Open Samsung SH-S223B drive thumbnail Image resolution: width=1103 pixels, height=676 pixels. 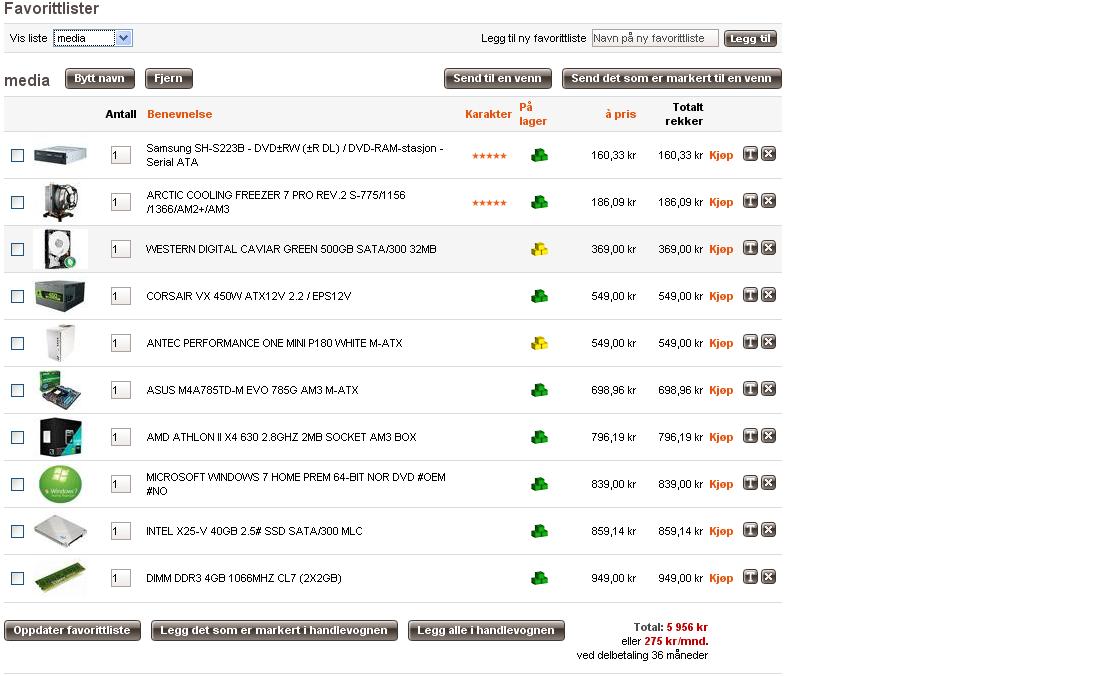(x=60, y=154)
